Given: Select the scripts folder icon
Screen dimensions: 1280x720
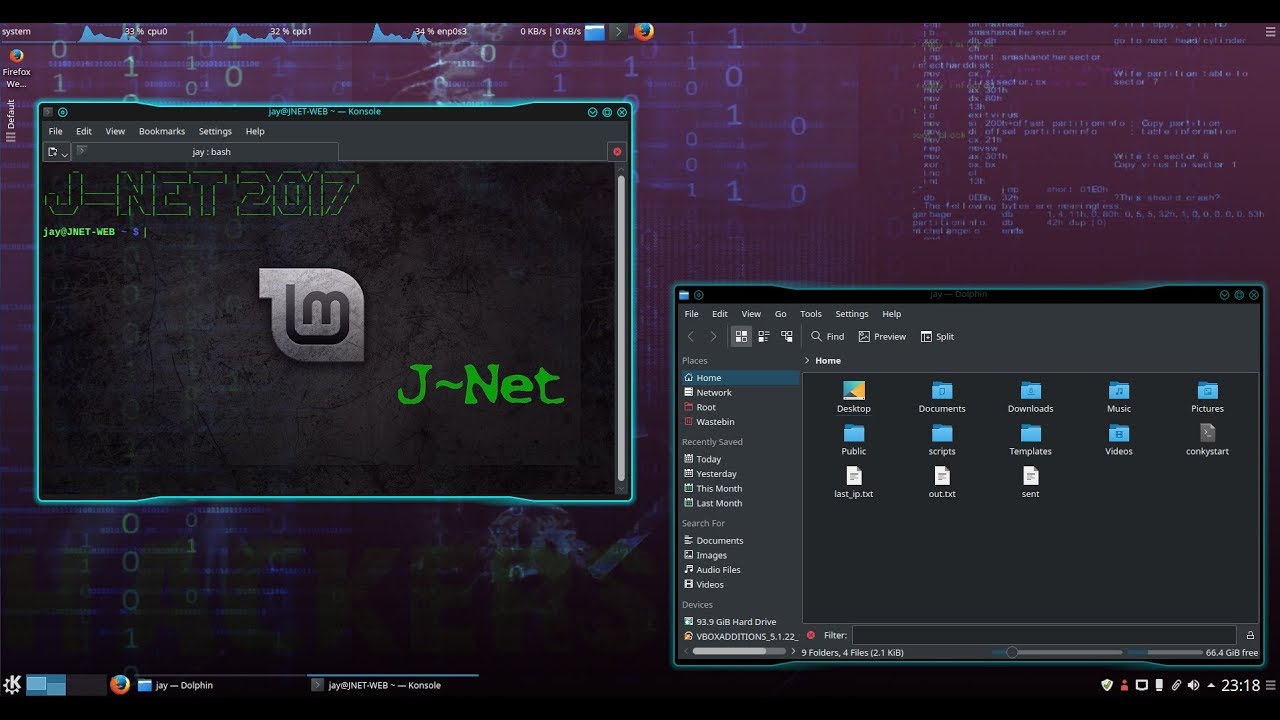Looking at the screenshot, I should tap(942, 433).
